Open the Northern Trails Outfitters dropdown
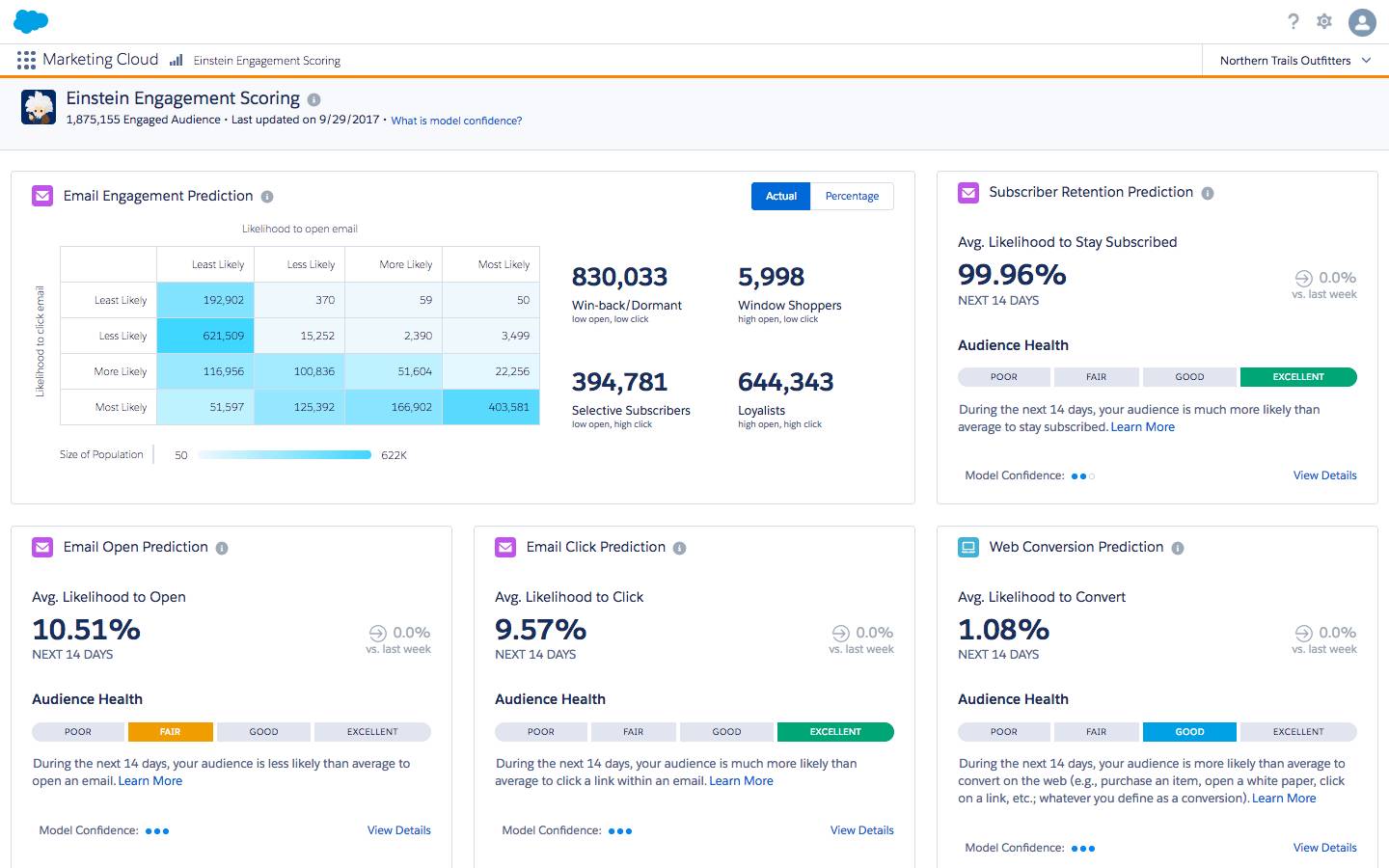Screen dimensions: 1389x868 click(x=1293, y=60)
